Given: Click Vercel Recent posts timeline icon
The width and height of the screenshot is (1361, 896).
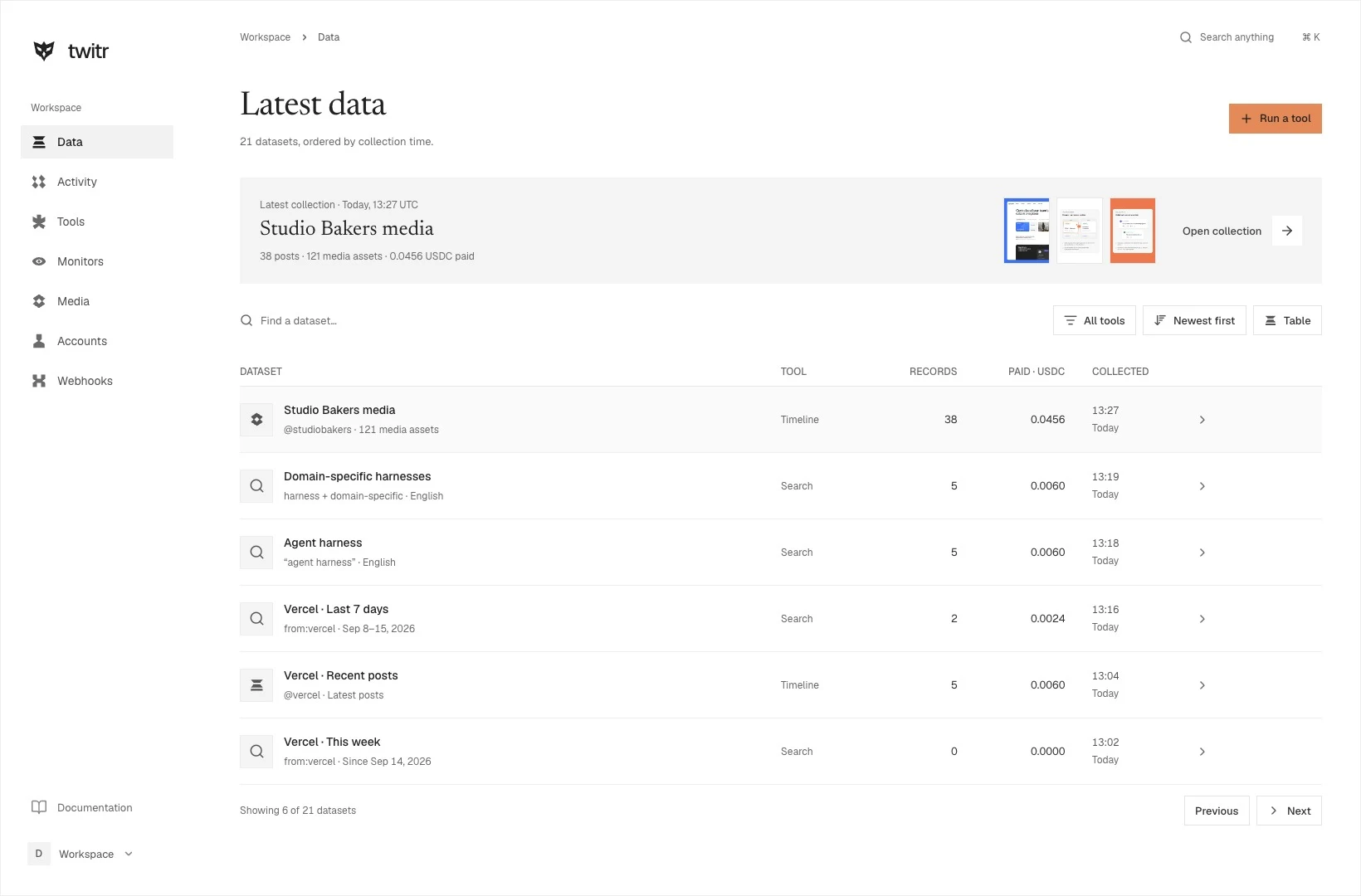Looking at the screenshot, I should [x=256, y=685].
